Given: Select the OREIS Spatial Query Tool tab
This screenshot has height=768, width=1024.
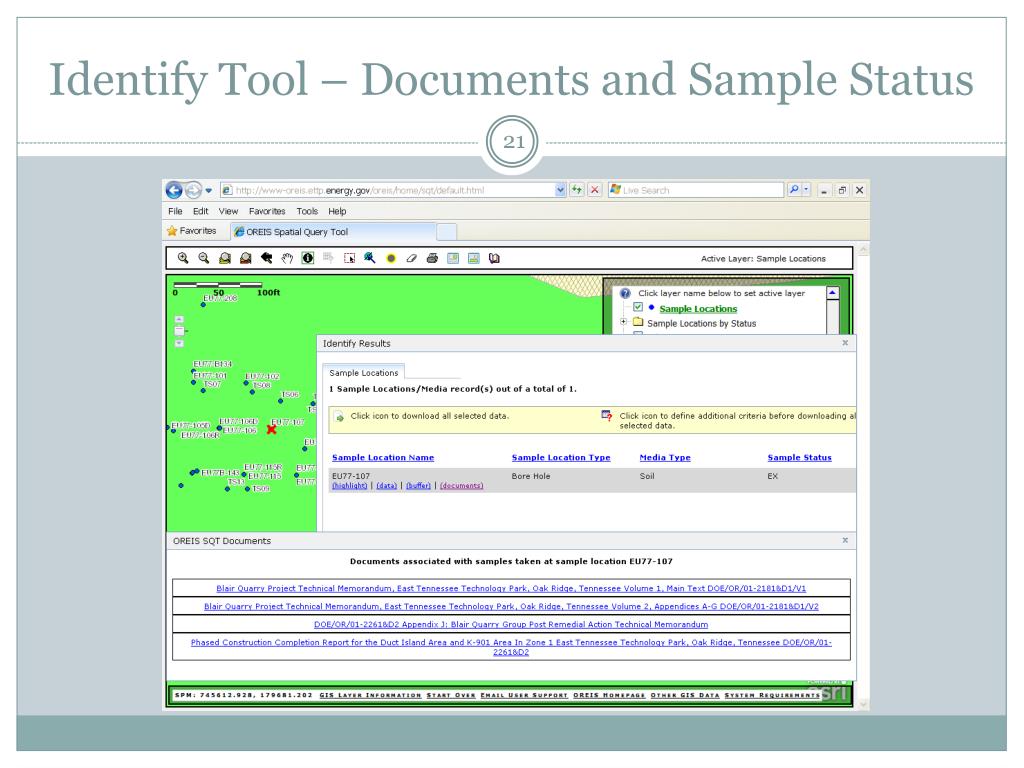Looking at the screenshot, I should tap(333, 232).
